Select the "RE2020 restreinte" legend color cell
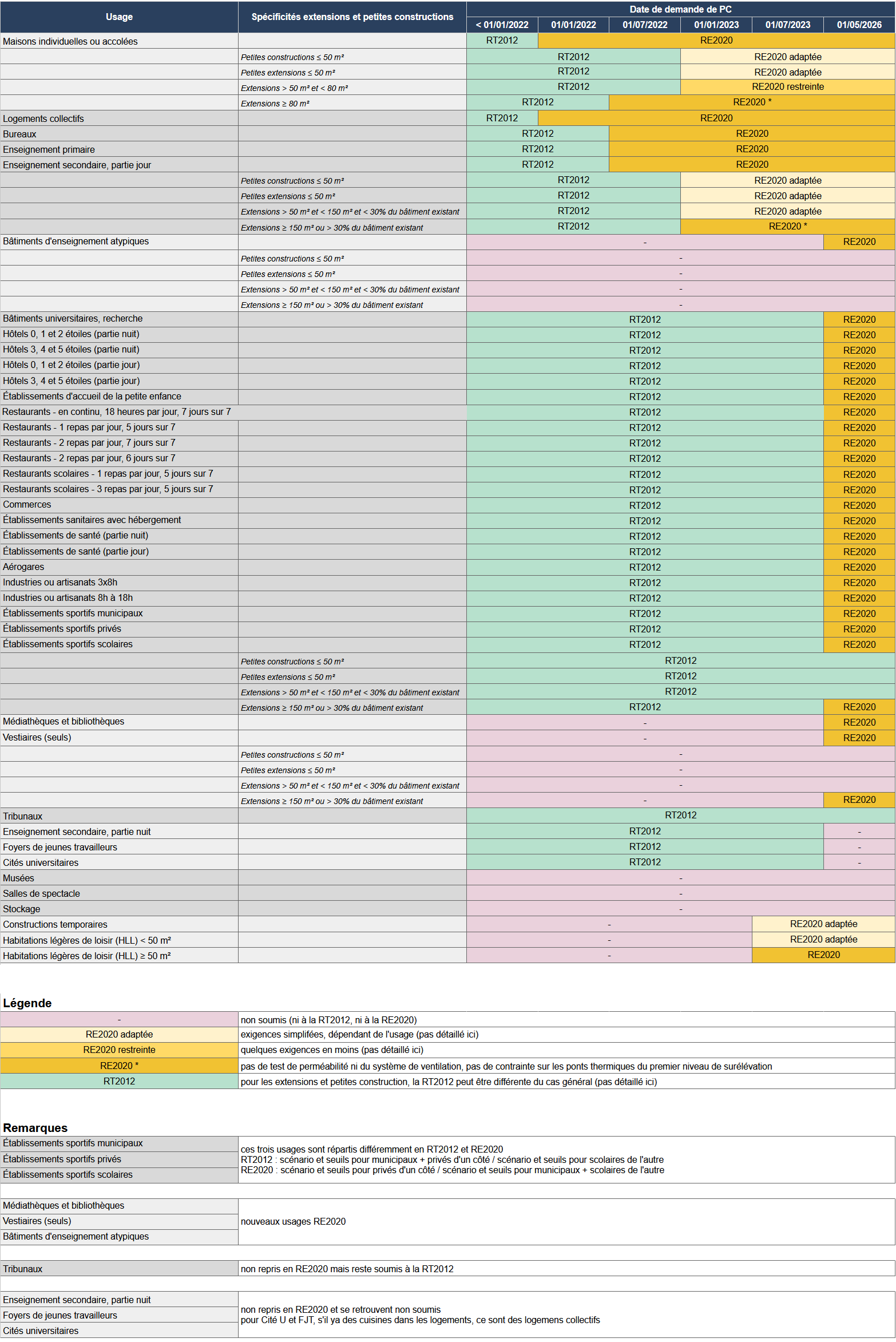896x1342 pixels. click(x=119, y=1050)
